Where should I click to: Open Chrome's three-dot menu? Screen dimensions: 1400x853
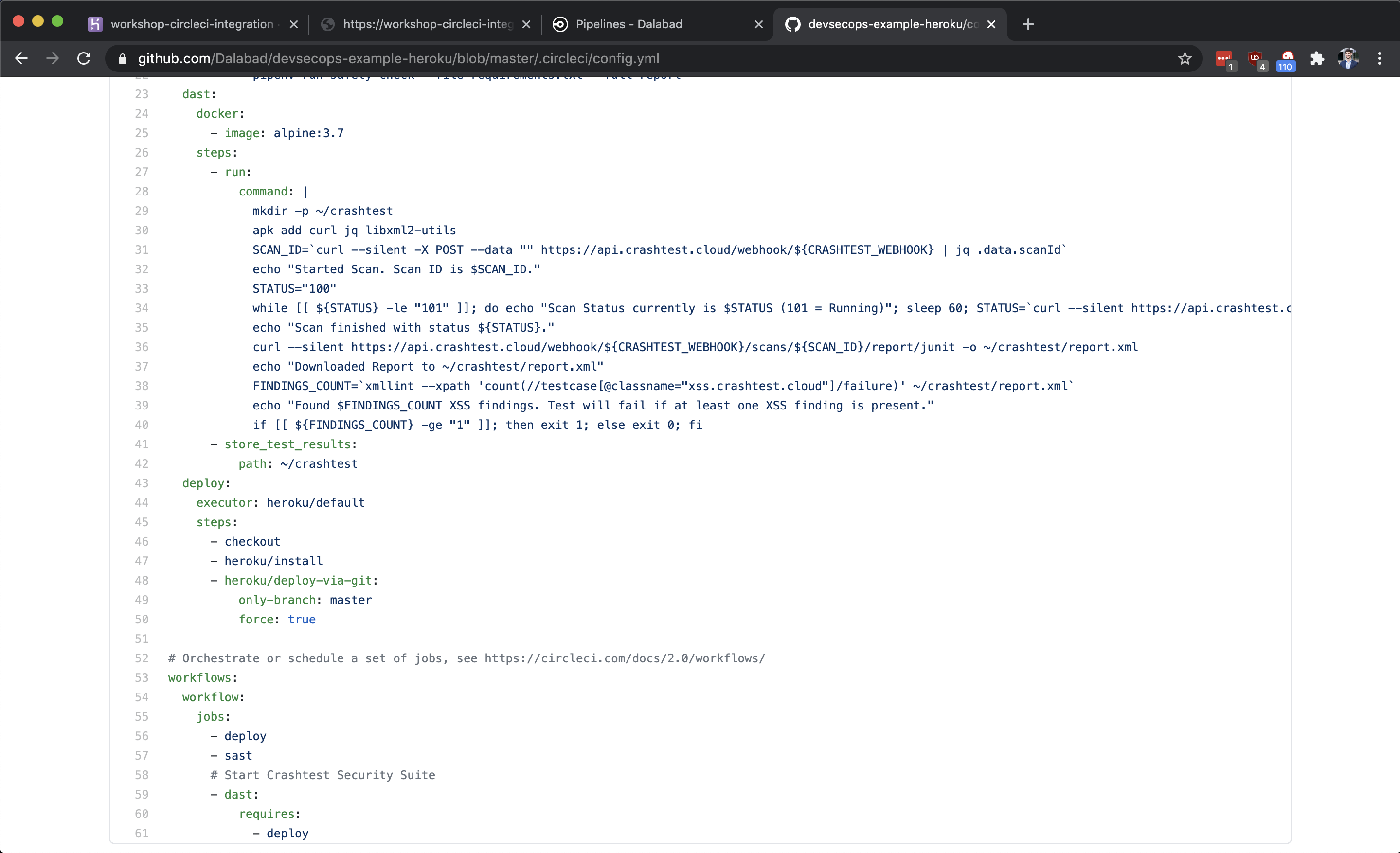click(x=1380, y=58)
